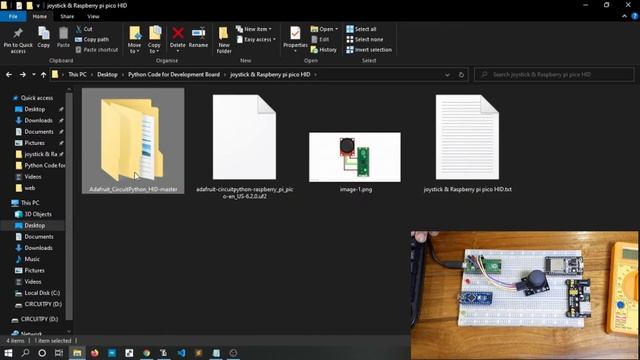Create a New folder
Viewport: 640px width, 360px height.
pos(224,40)
